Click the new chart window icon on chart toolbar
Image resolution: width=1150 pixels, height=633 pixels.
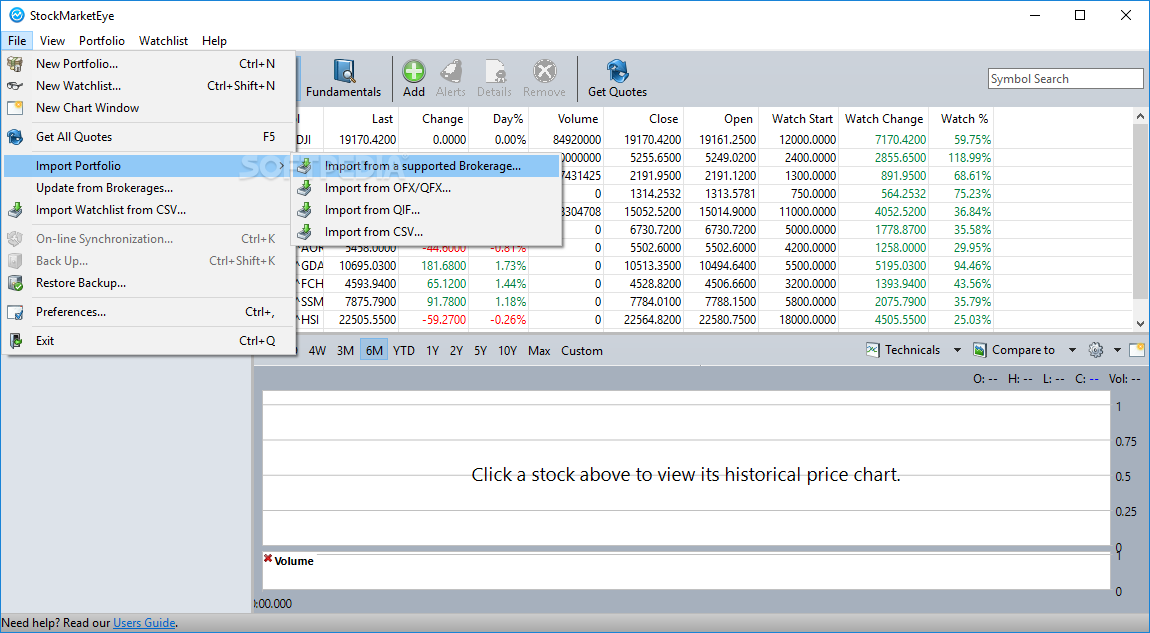pyautogui.click(x=1137, y=350)
